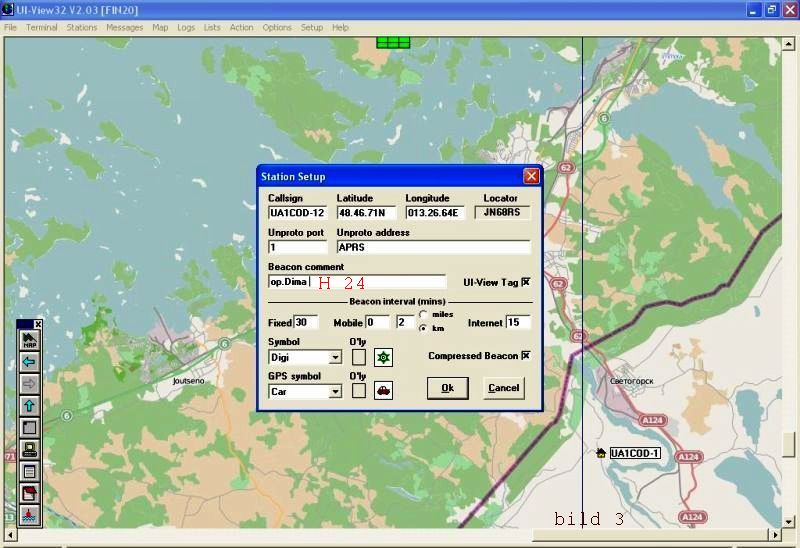Click the UA1COD-1 house station icon on the map

601,453
